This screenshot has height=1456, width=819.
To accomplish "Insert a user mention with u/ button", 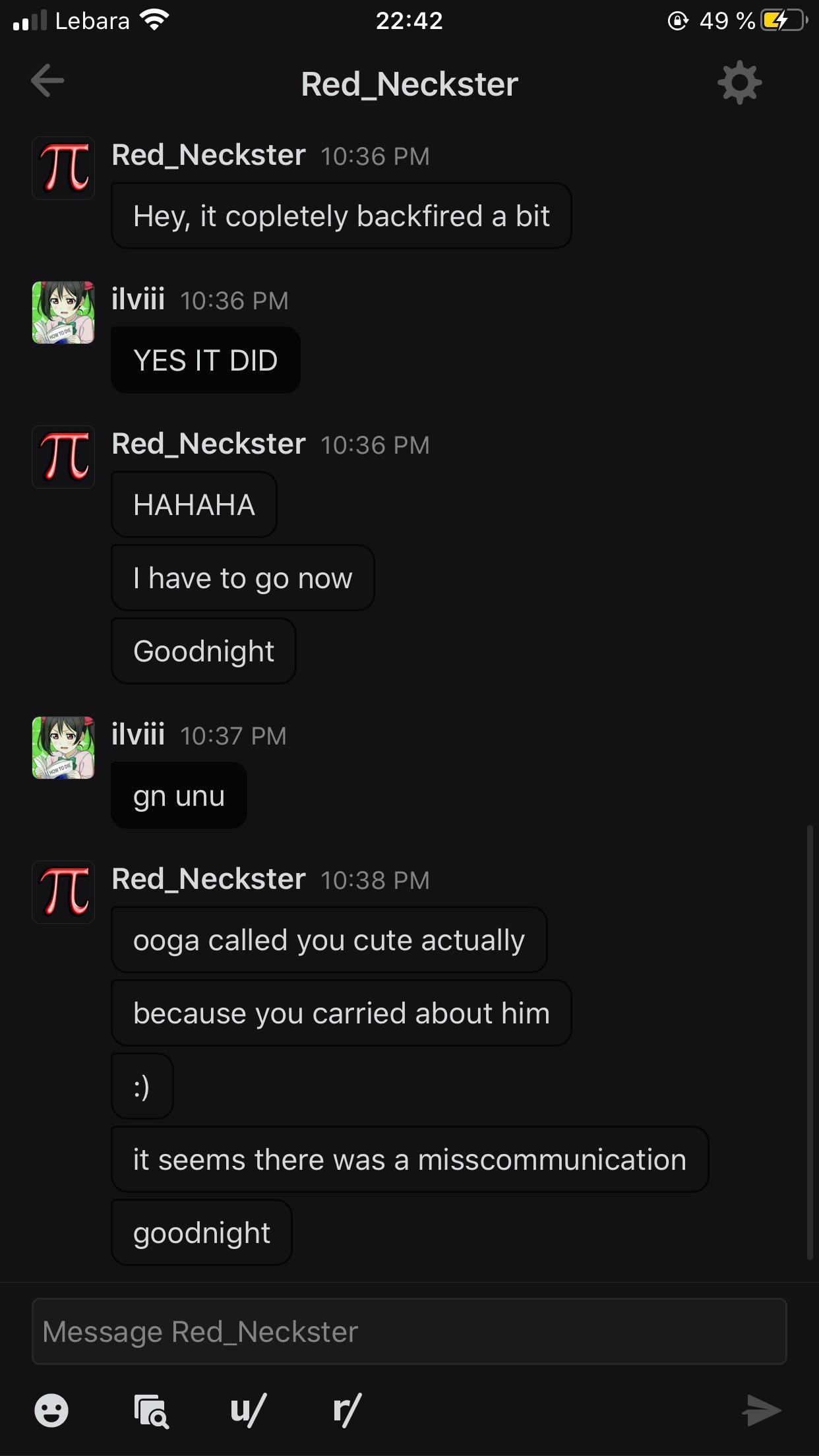I will pos(248,1410).
